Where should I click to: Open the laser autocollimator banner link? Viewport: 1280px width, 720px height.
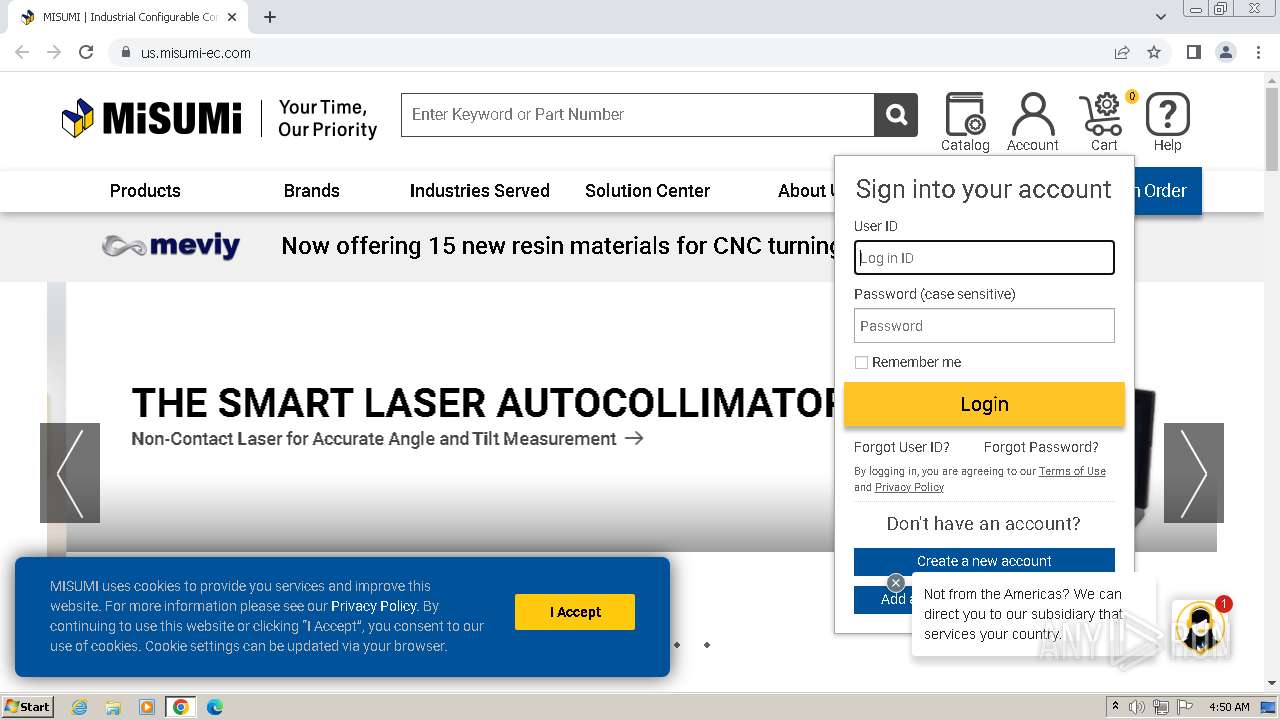387,438
